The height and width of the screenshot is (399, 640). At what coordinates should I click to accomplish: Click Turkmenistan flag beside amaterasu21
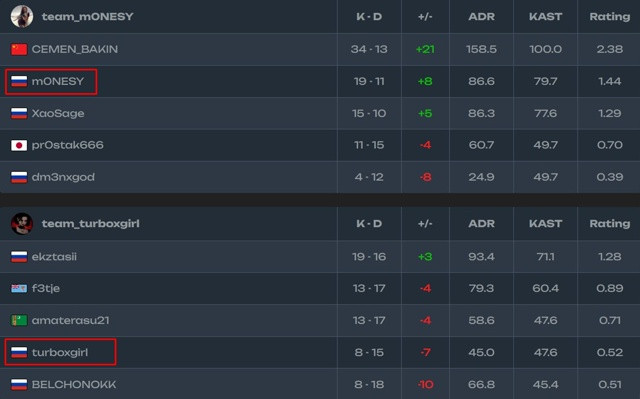(19, 320)
